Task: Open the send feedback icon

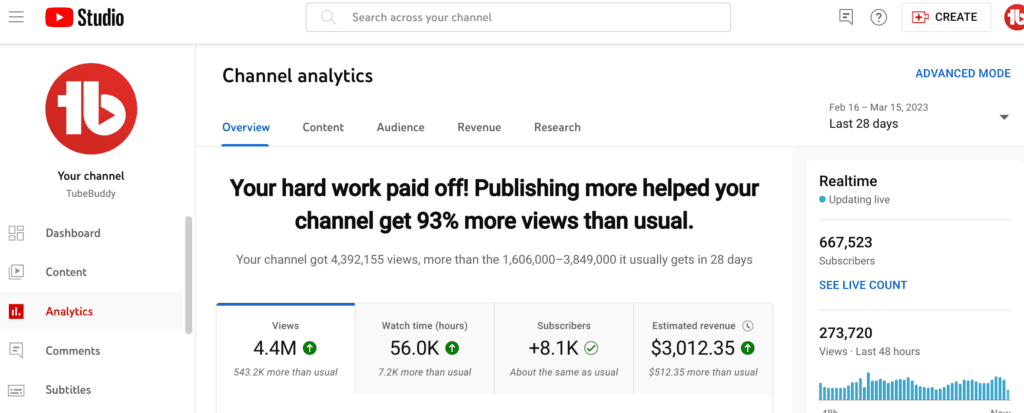Action: pos(846,17)
